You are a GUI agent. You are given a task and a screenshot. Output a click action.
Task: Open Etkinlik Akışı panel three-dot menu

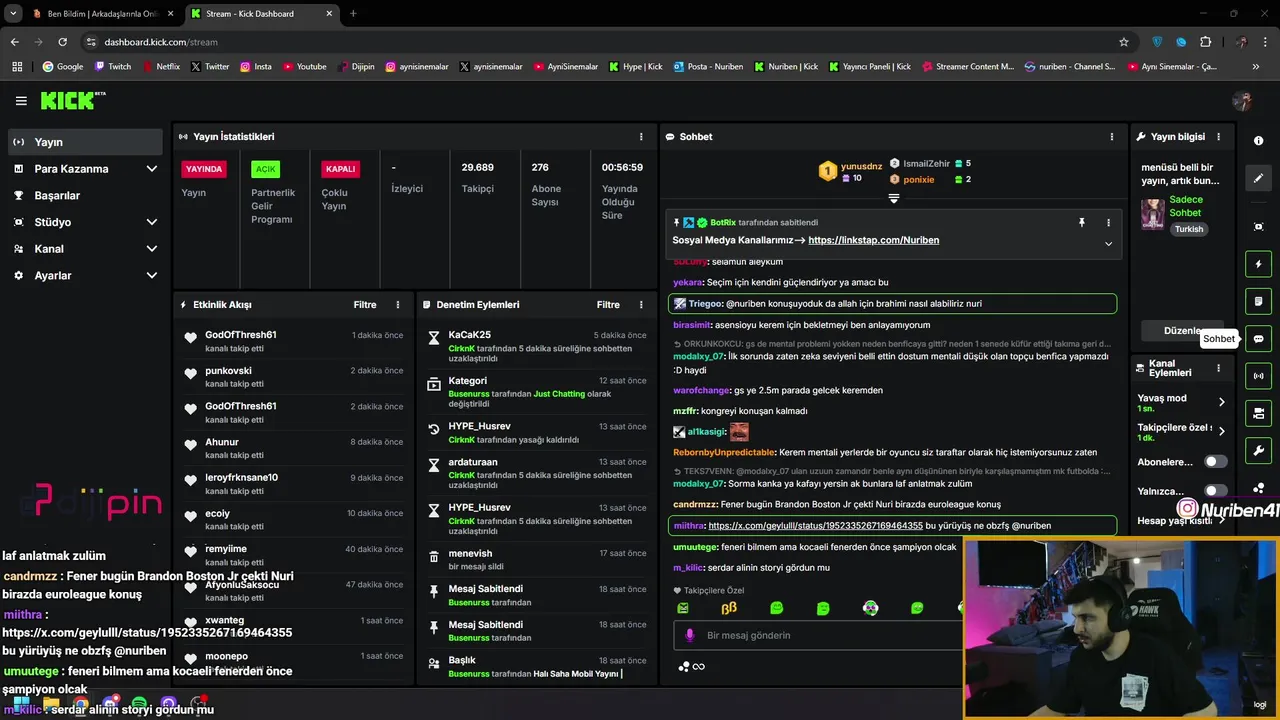pos(398,304)
